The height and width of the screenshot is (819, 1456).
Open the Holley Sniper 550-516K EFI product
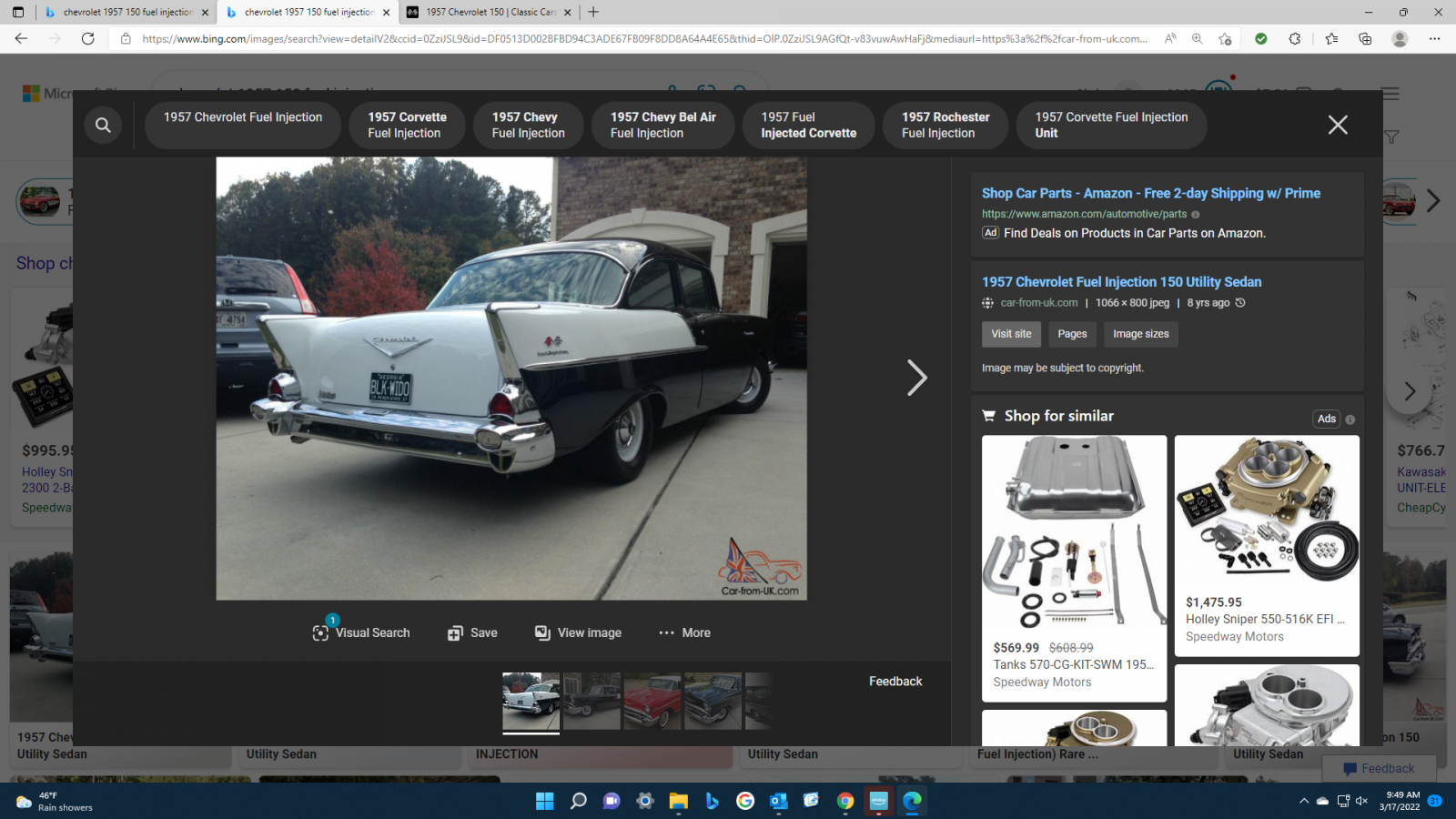[x=1267, y=545]
